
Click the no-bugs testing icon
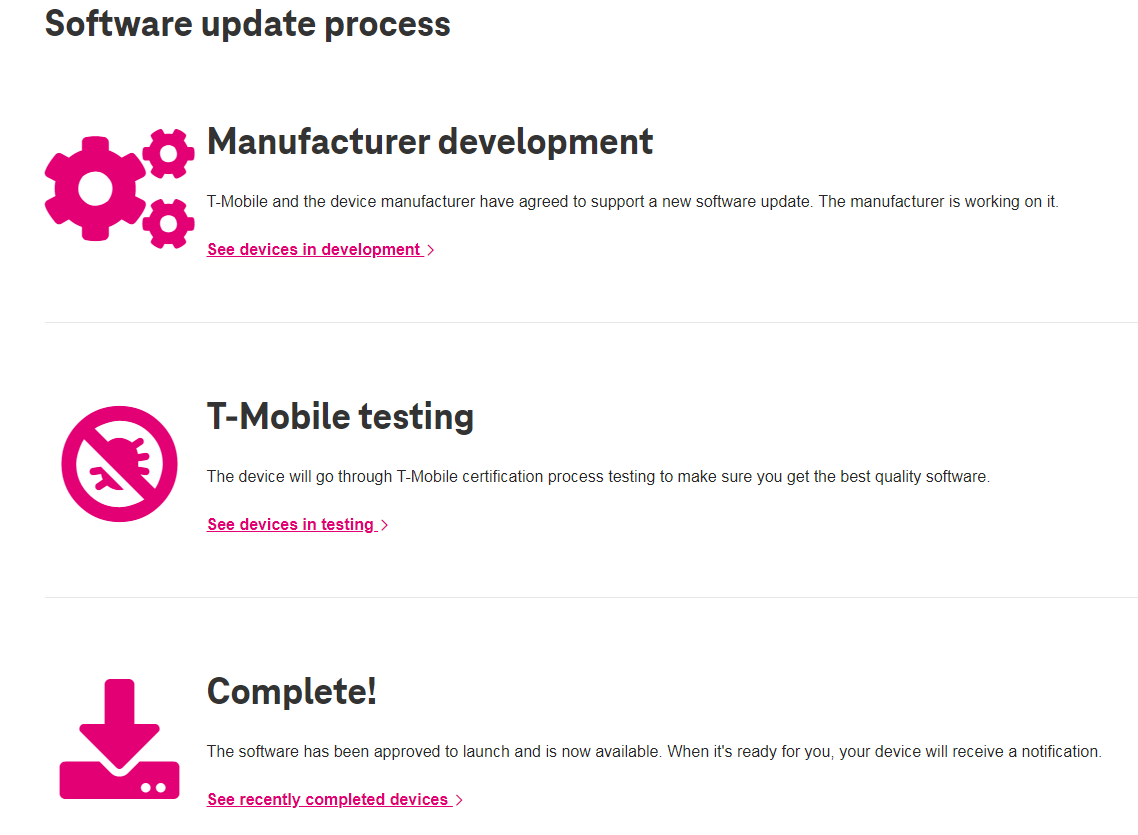pyautogui.click(x=119, y=464)
